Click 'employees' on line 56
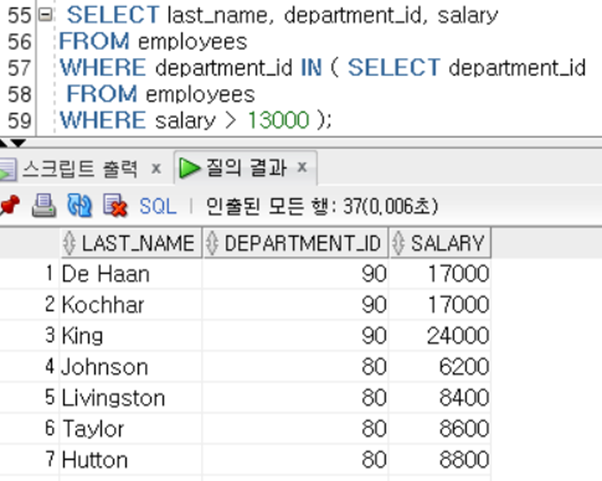 (x=192, y=41)
